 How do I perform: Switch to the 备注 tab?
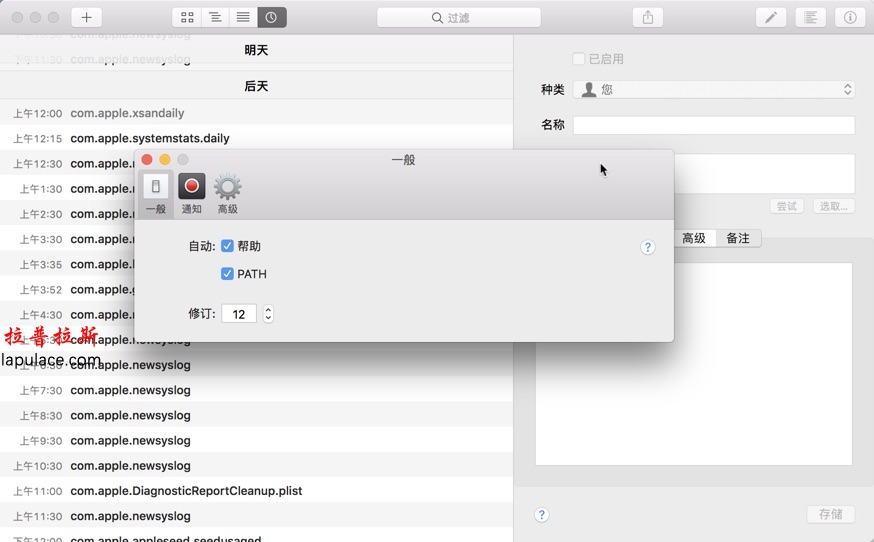click(738, 238)
